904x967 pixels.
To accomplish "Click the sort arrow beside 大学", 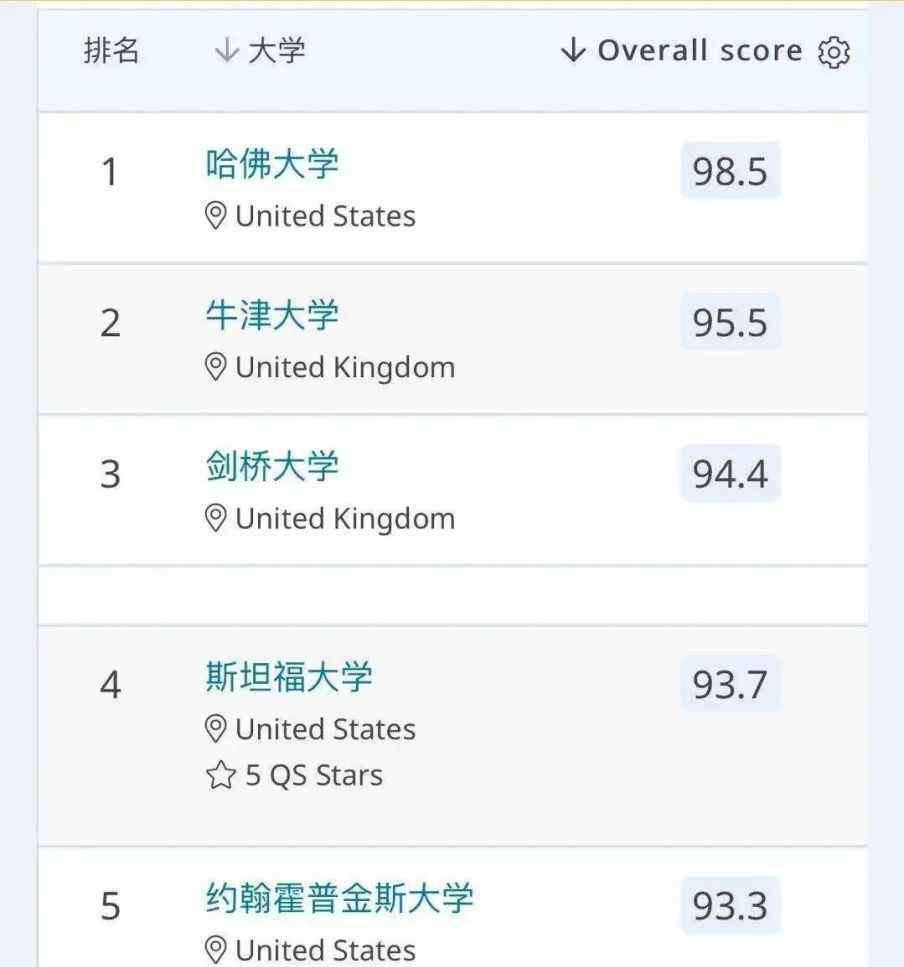I will click(x=226, y=51).
